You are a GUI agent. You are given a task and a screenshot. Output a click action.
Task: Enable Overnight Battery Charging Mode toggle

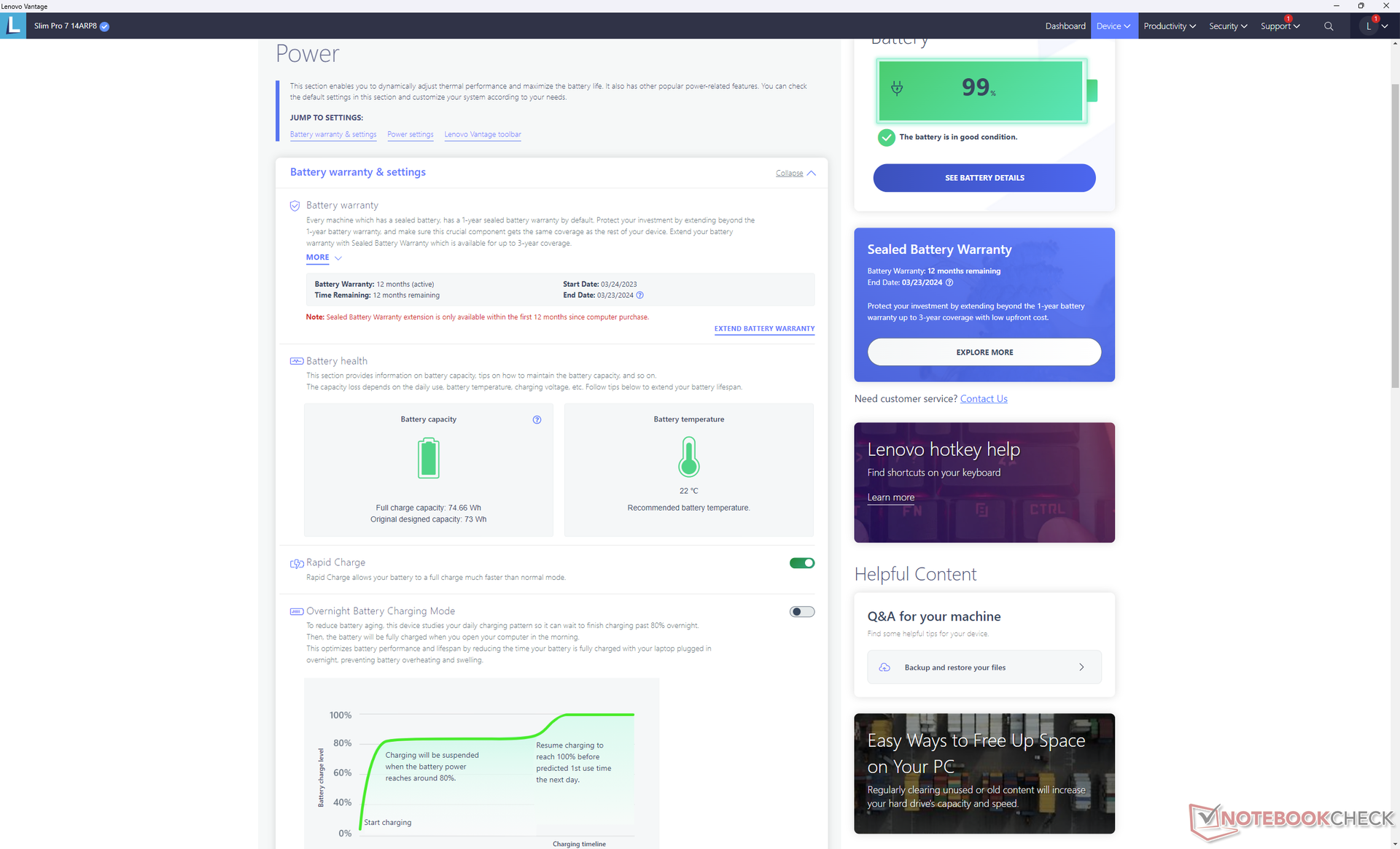(802, 612)
